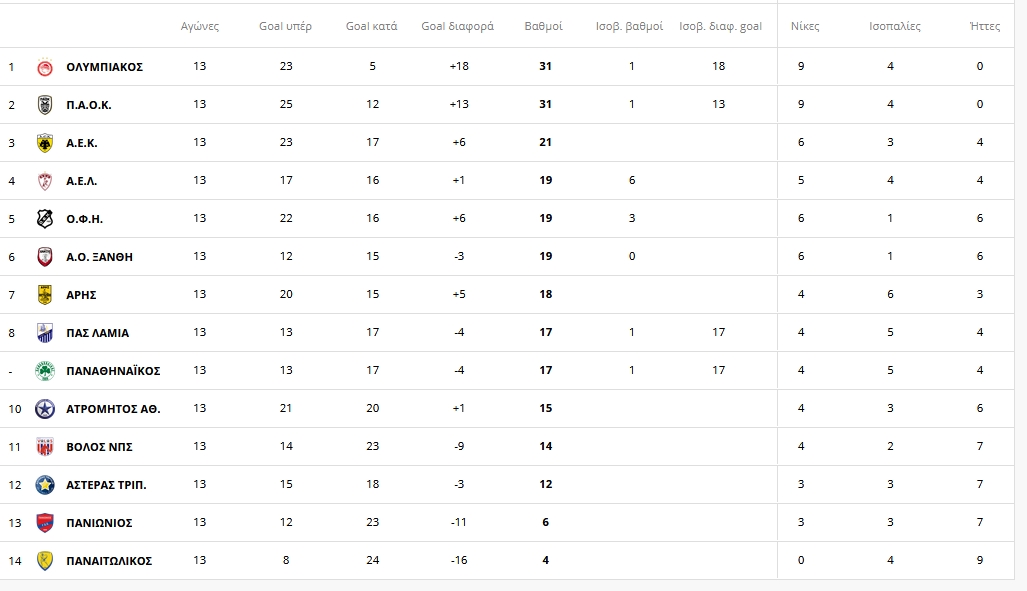The image size is (1027, 591).
Task: Click the O.F.I. black-and-white logo
Action: coord(44,219)
